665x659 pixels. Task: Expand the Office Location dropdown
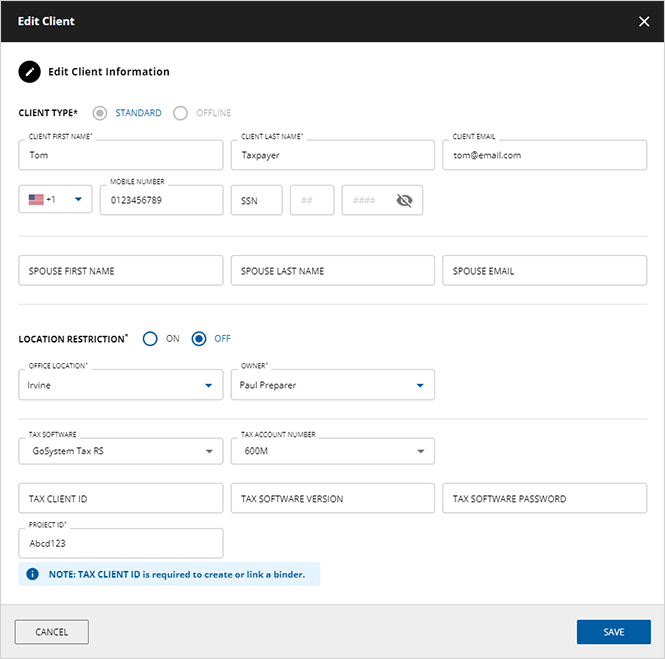tap(208, 385)
